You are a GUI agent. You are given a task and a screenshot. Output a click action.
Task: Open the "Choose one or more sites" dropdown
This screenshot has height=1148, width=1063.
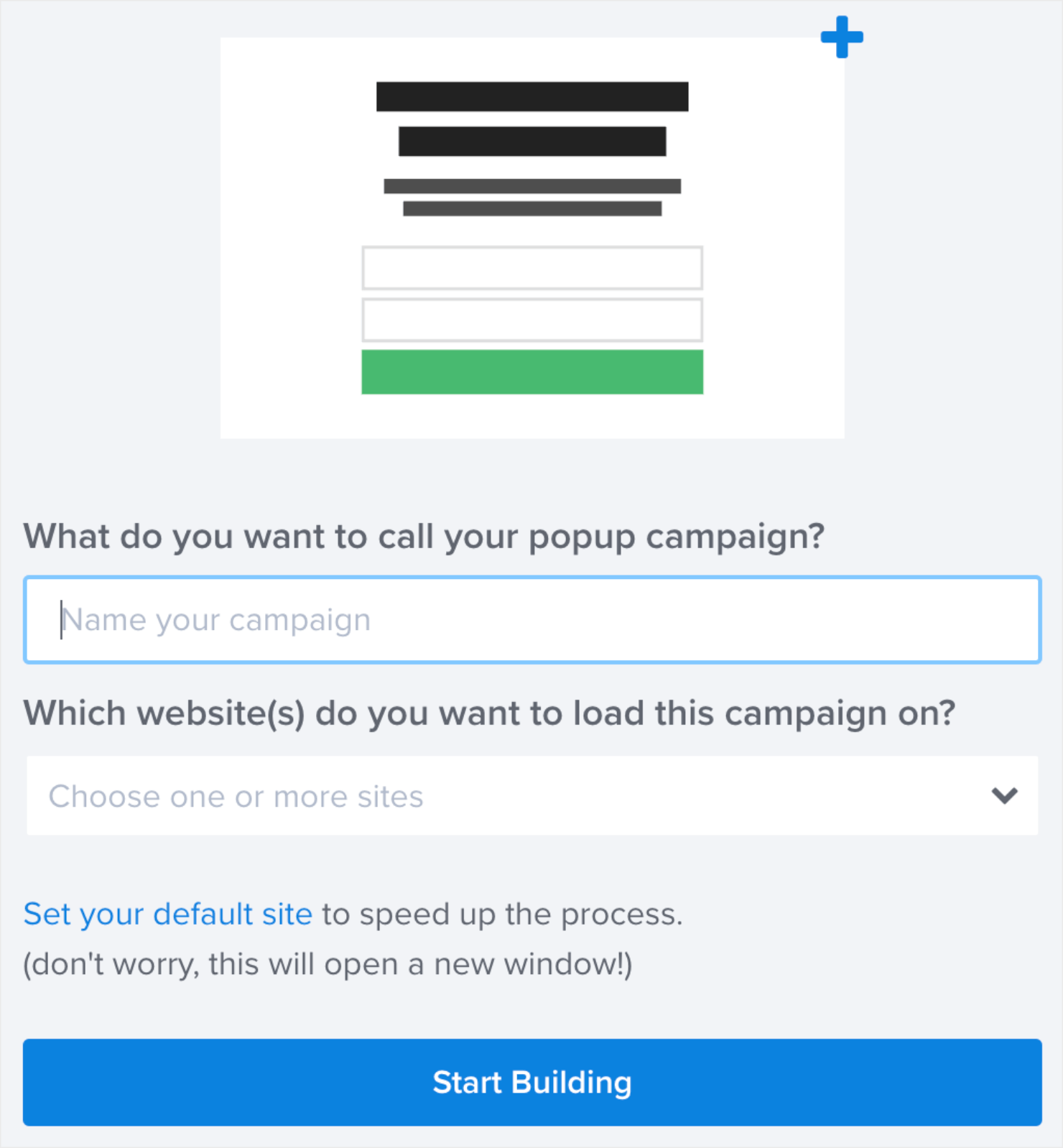click(x=503, y=796)
